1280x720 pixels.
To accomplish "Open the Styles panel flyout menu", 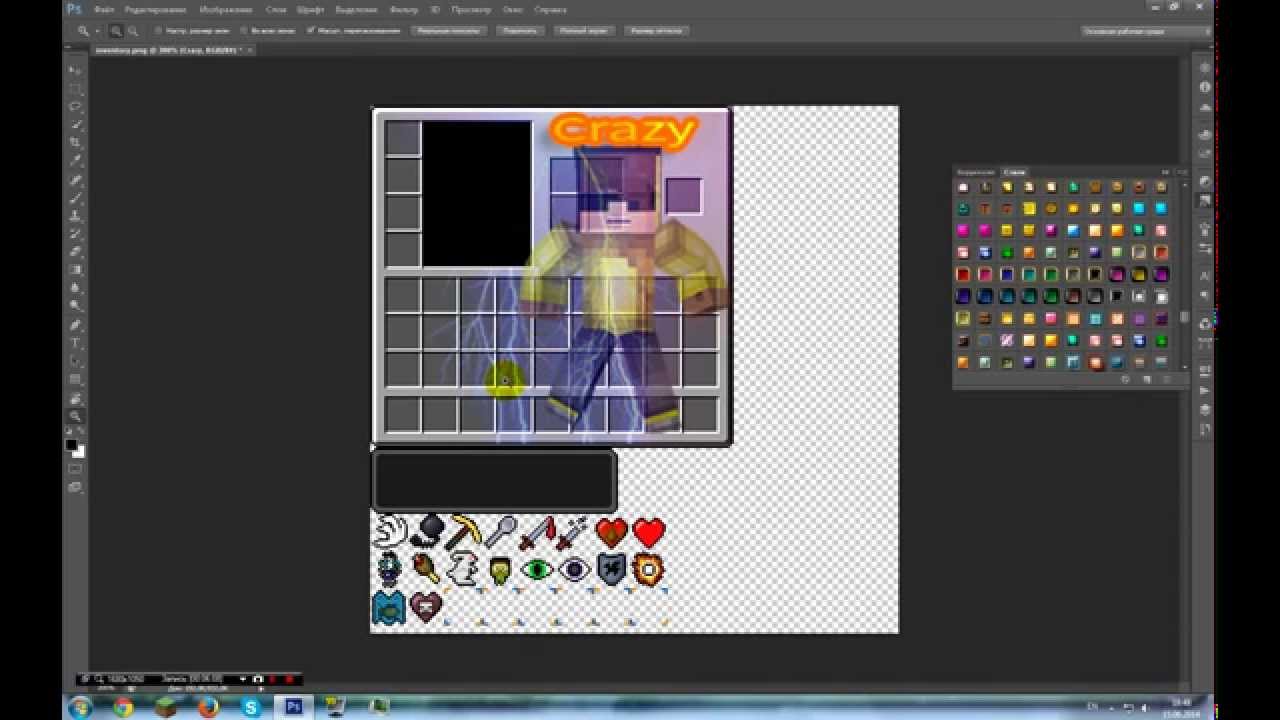I will click(1181, 172).
